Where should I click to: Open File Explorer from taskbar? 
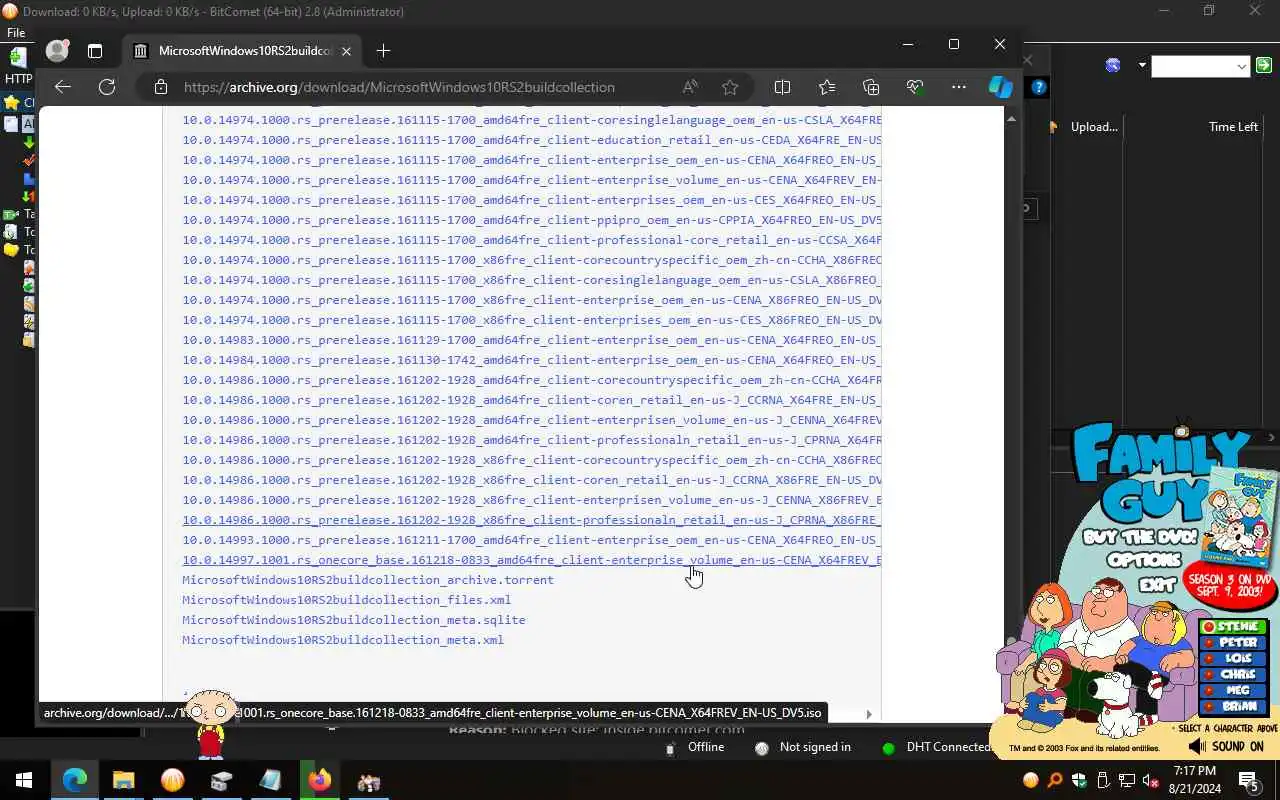123,781
